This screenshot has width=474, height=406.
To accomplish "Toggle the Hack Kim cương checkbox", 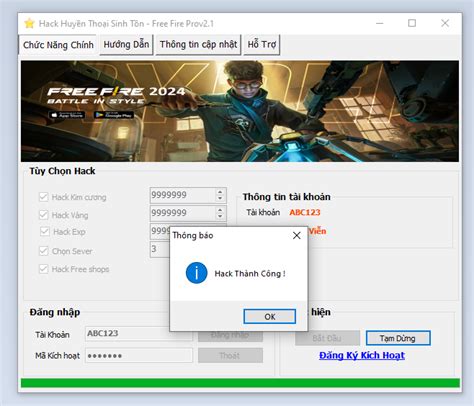I will pyautogui.click(x=43, y=197).
